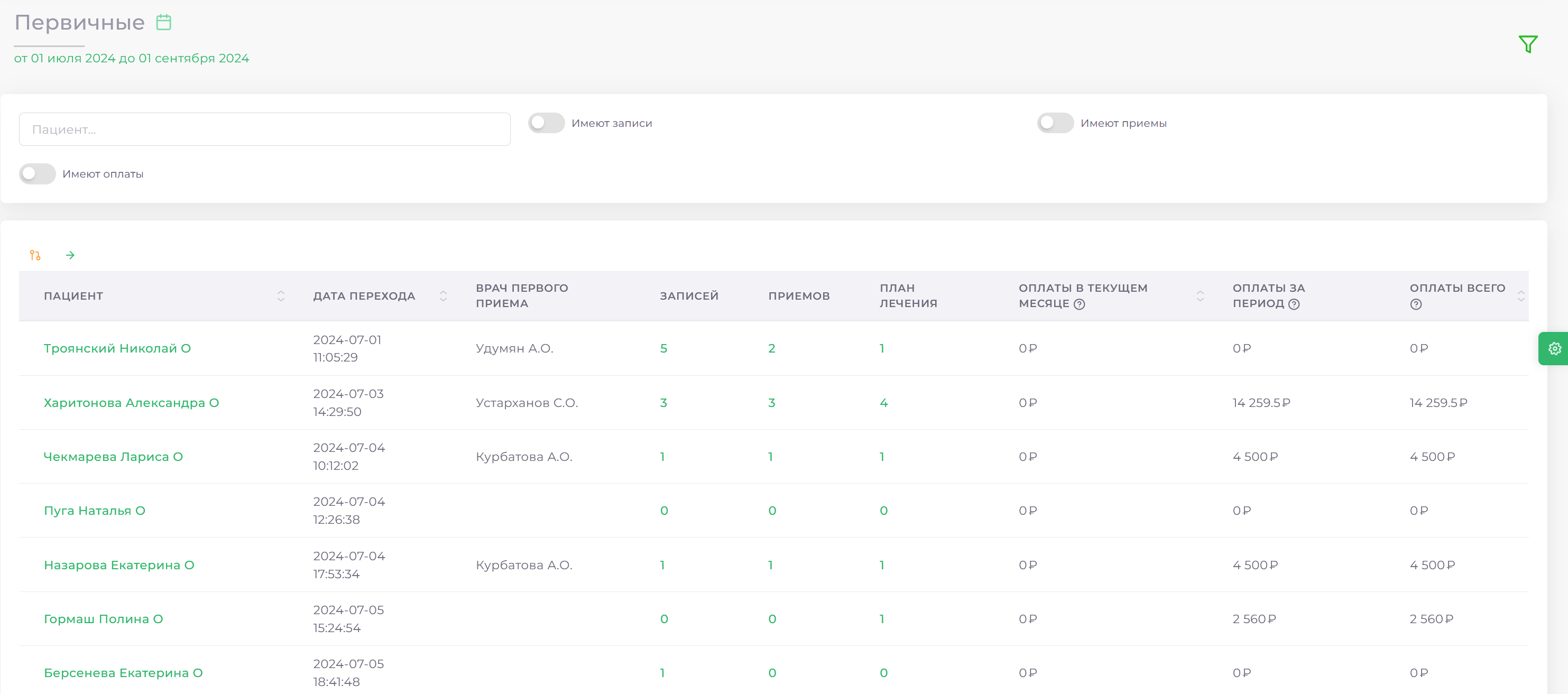Click 2 560 ₽ in Оплаты всего column
Screen dimensions: 1568x694
(1431, 619)
